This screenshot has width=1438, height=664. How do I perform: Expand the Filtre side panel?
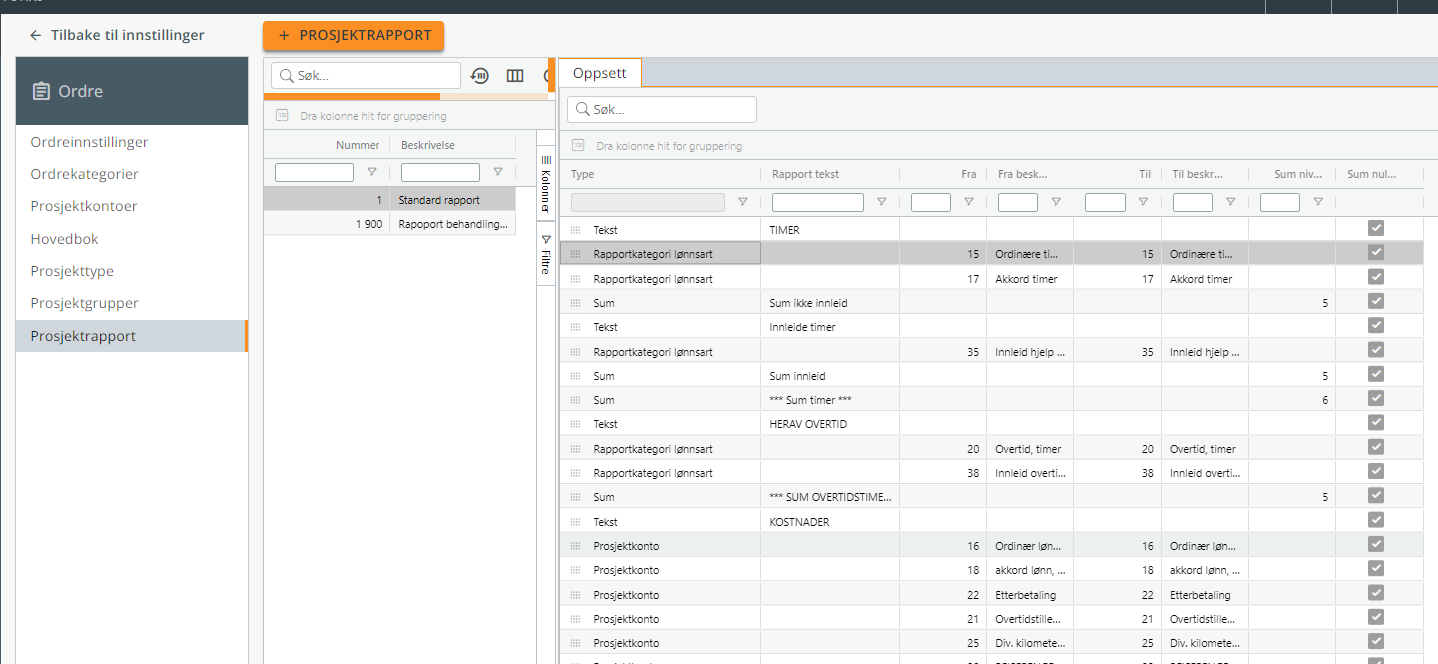coord(546,255)
